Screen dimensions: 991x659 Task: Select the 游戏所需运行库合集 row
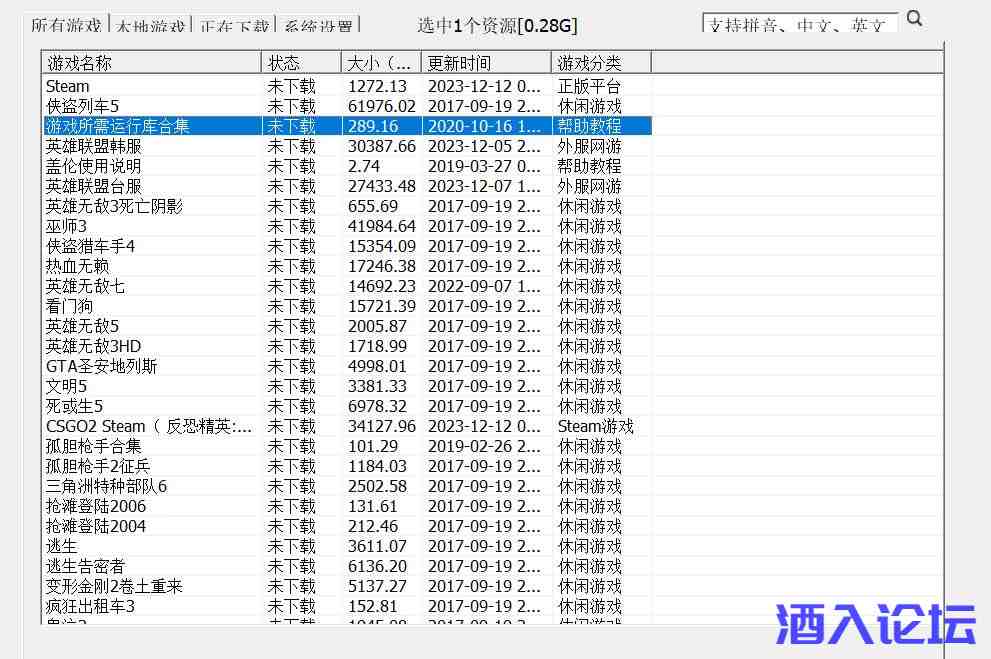click(346, 126)
